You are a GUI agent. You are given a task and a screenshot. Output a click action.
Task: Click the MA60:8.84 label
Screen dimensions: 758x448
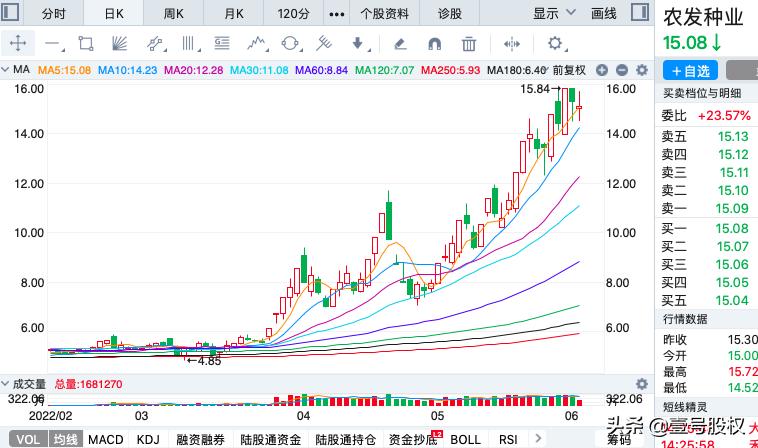point(321,70)
